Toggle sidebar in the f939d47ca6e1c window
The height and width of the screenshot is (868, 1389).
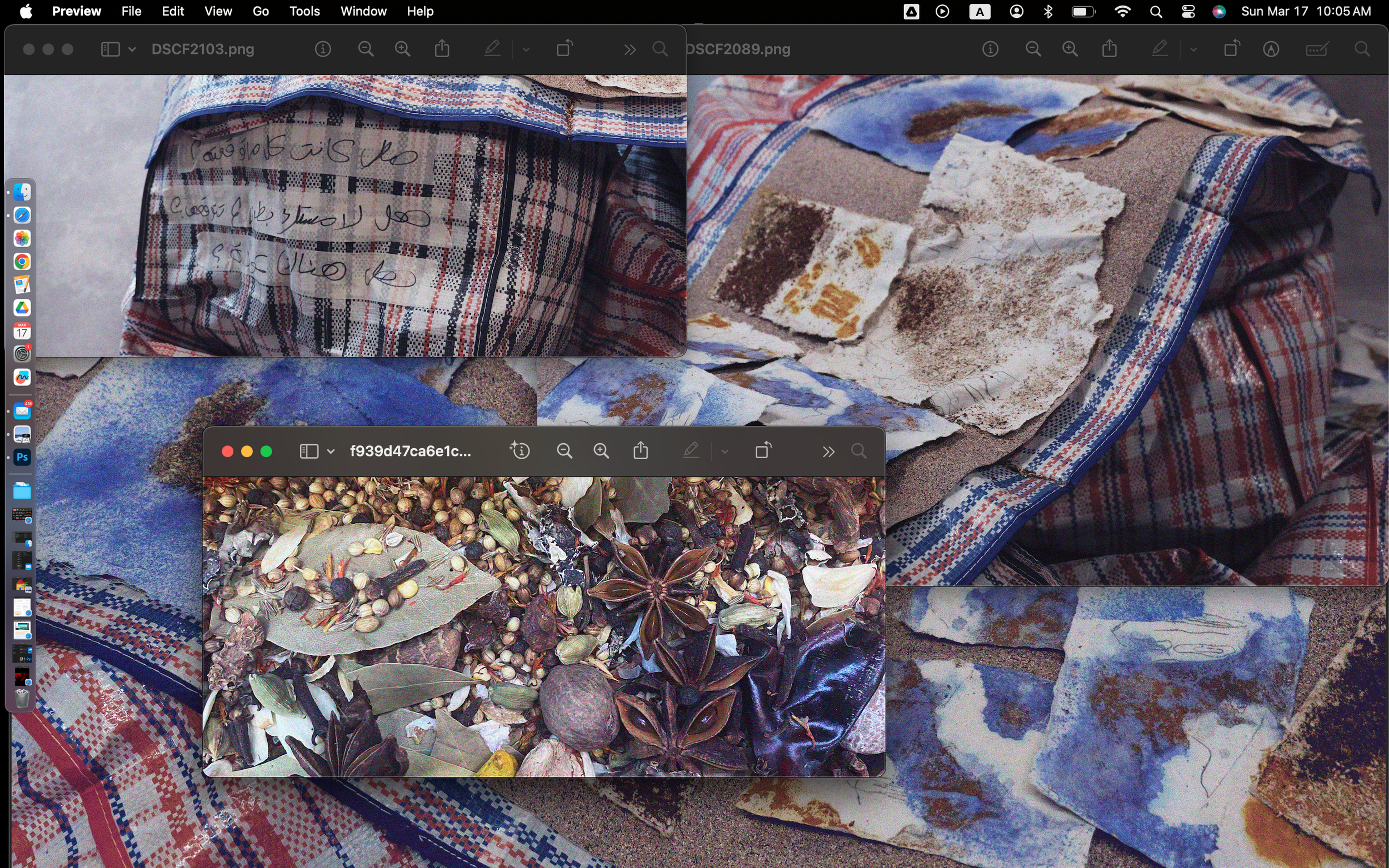pos(309,451)
